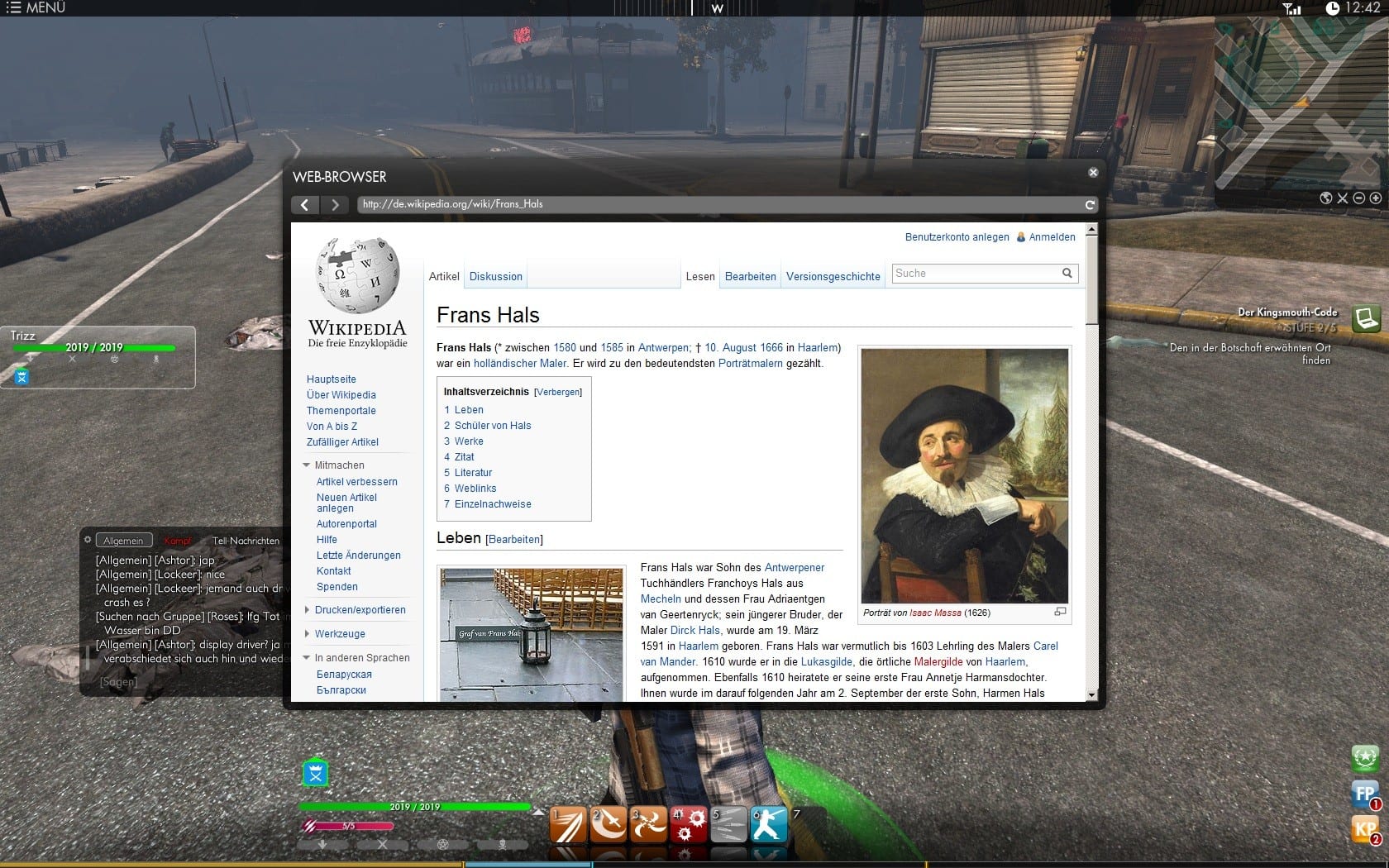Activate the red bullet-hole ability in slot 4
1389x868 pixels.
689,824
